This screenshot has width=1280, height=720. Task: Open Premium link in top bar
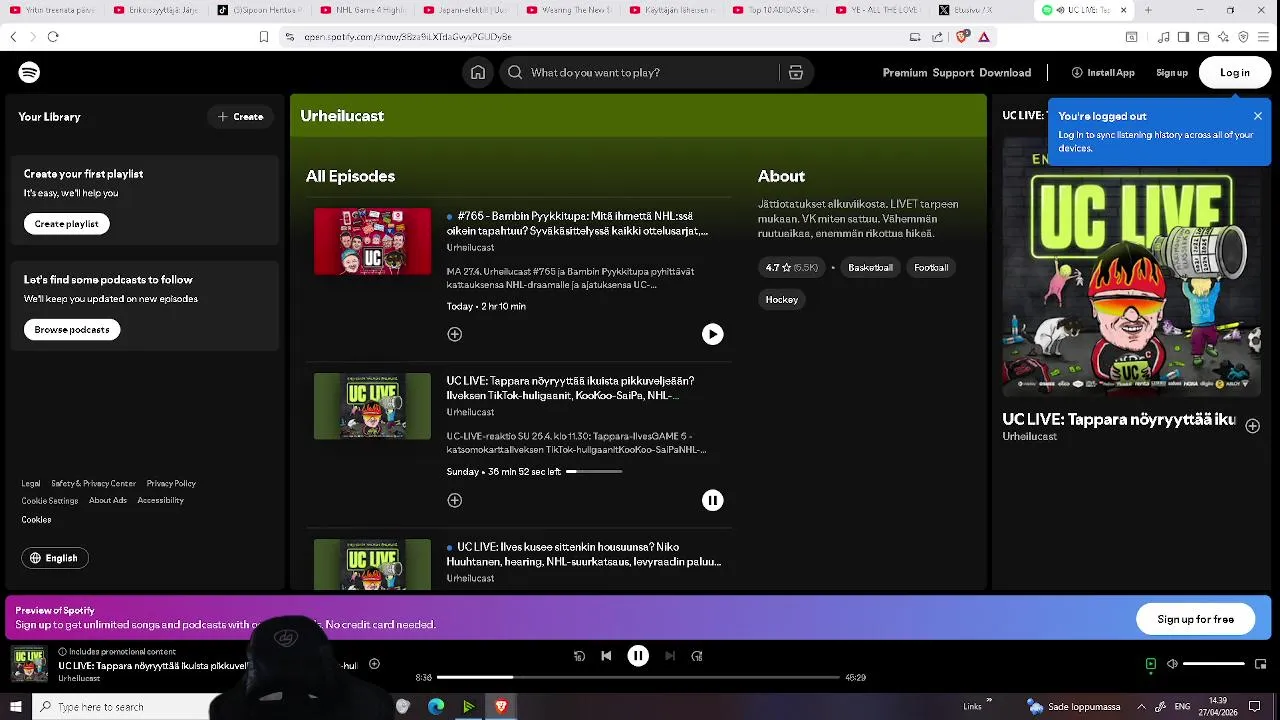(x=905, y=73)
